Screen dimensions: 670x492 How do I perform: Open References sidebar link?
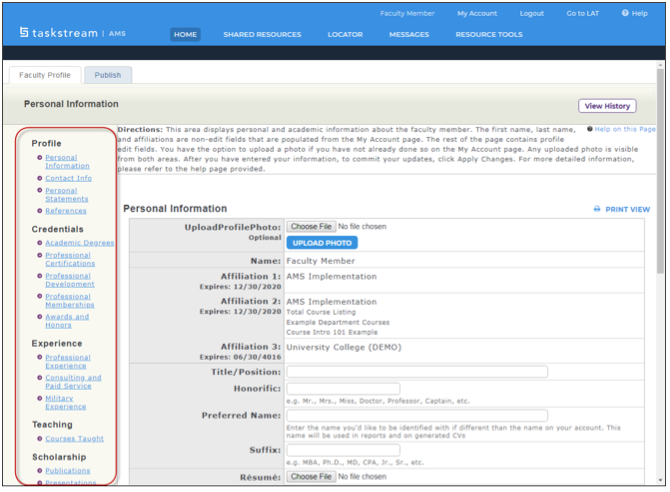point(66,211)
